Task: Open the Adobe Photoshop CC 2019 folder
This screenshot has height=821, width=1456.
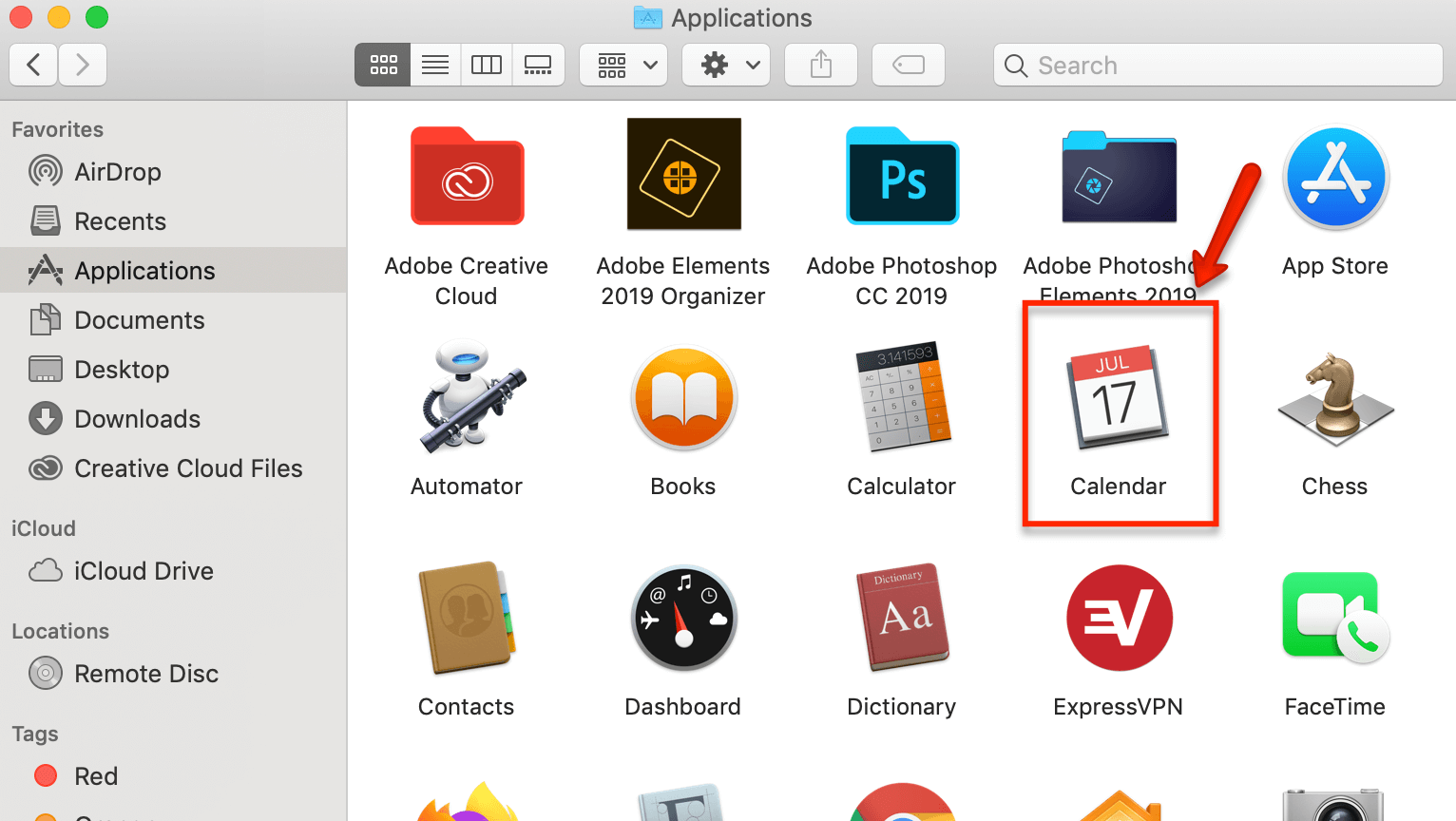Action: pos(902,176)
